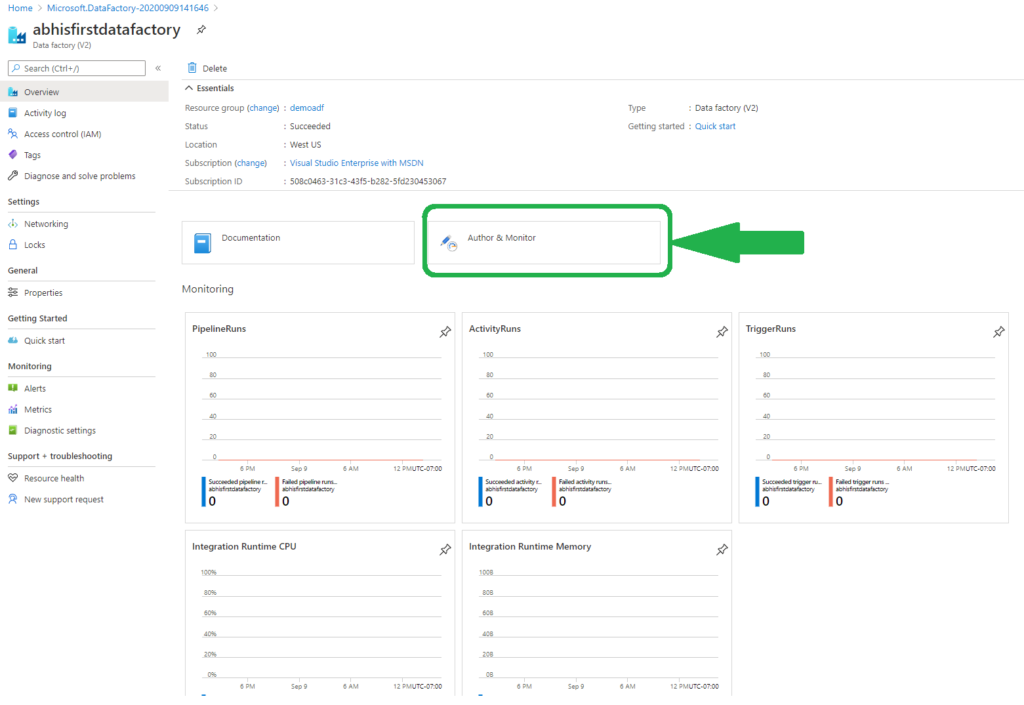Open Activity log in sidebar
This screenshot has height=705, width=1024.
45,113
